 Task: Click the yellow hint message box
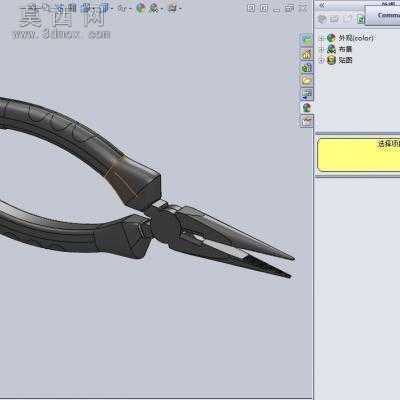point(359,155)
